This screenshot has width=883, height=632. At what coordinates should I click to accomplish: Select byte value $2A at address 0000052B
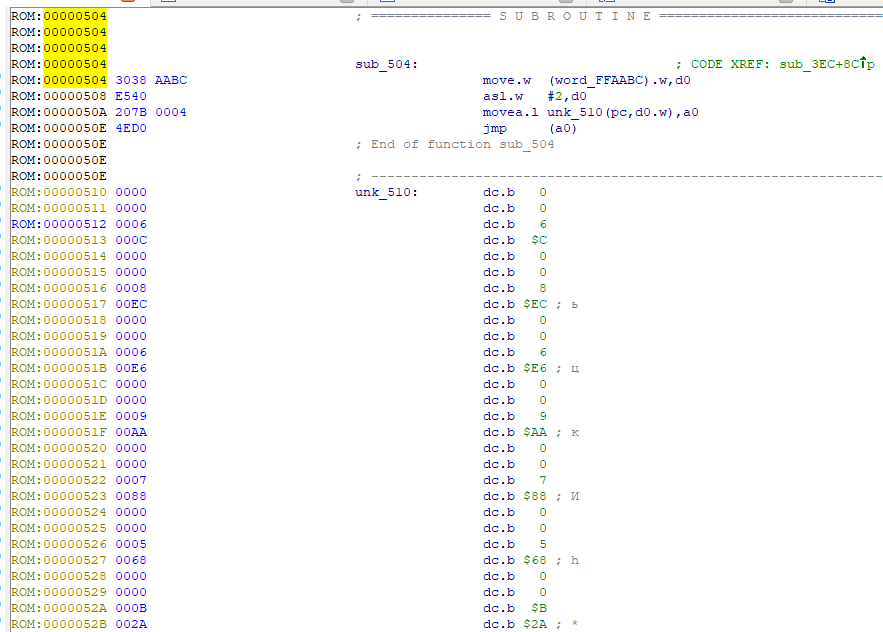[534, 624]
